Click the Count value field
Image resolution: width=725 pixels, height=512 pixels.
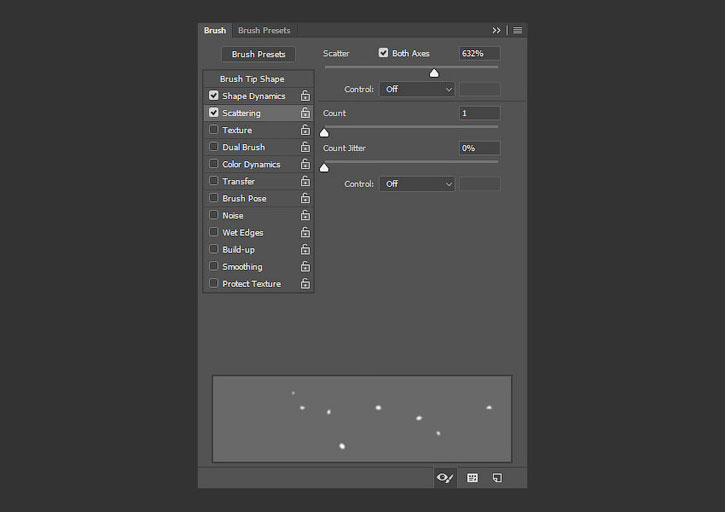point(479,113)
